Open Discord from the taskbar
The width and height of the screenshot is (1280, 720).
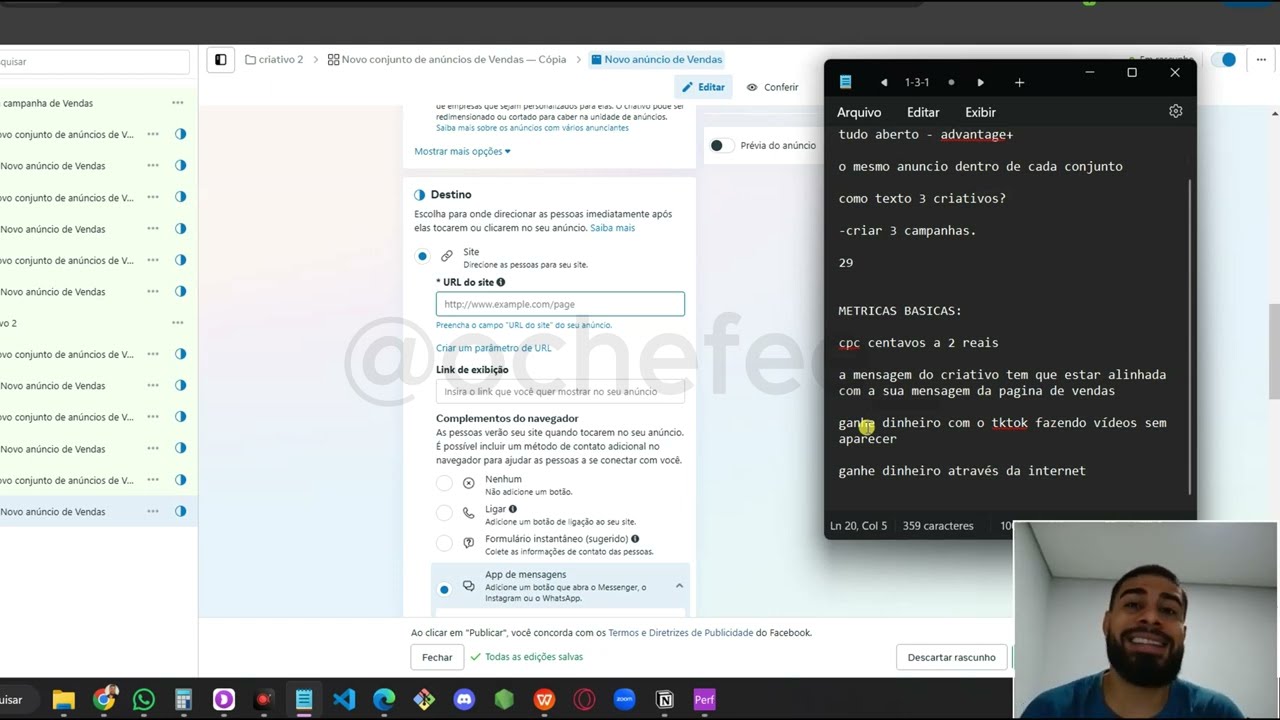coord(464,700)
